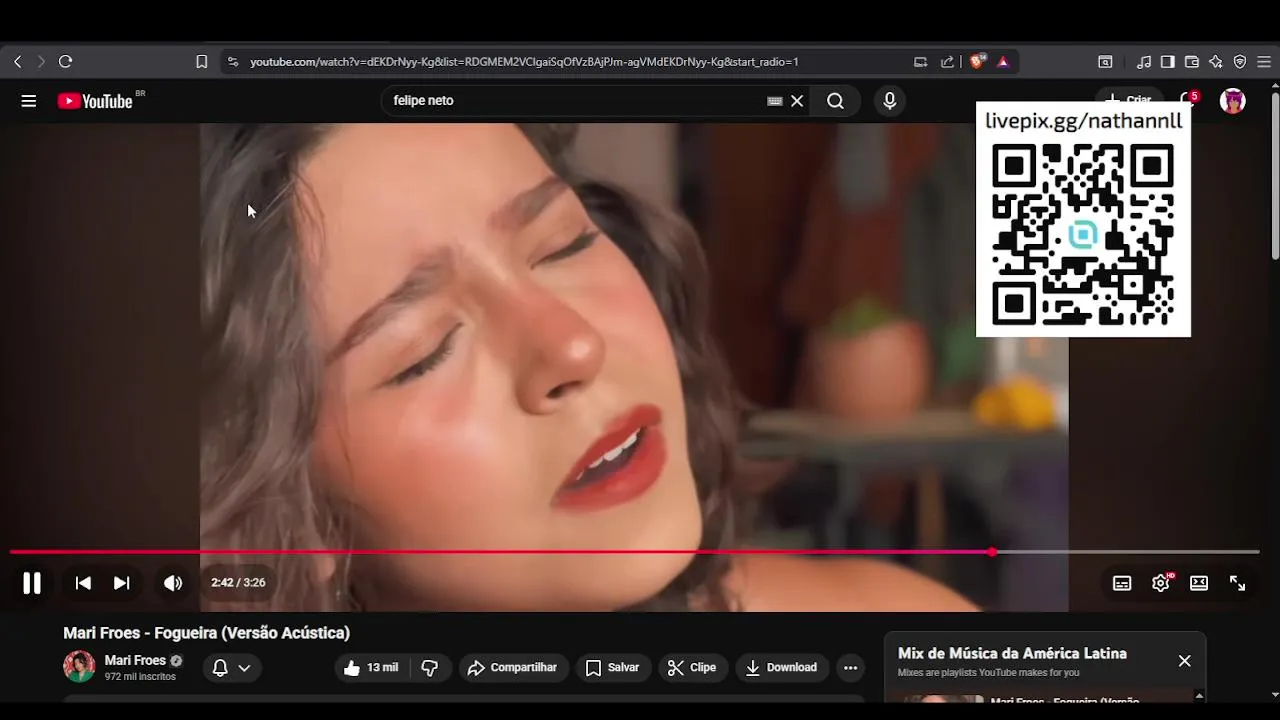1280x720 pixels.
Task: Toggle subtitles/closed captions
Action: click(x=1122, y=583)
